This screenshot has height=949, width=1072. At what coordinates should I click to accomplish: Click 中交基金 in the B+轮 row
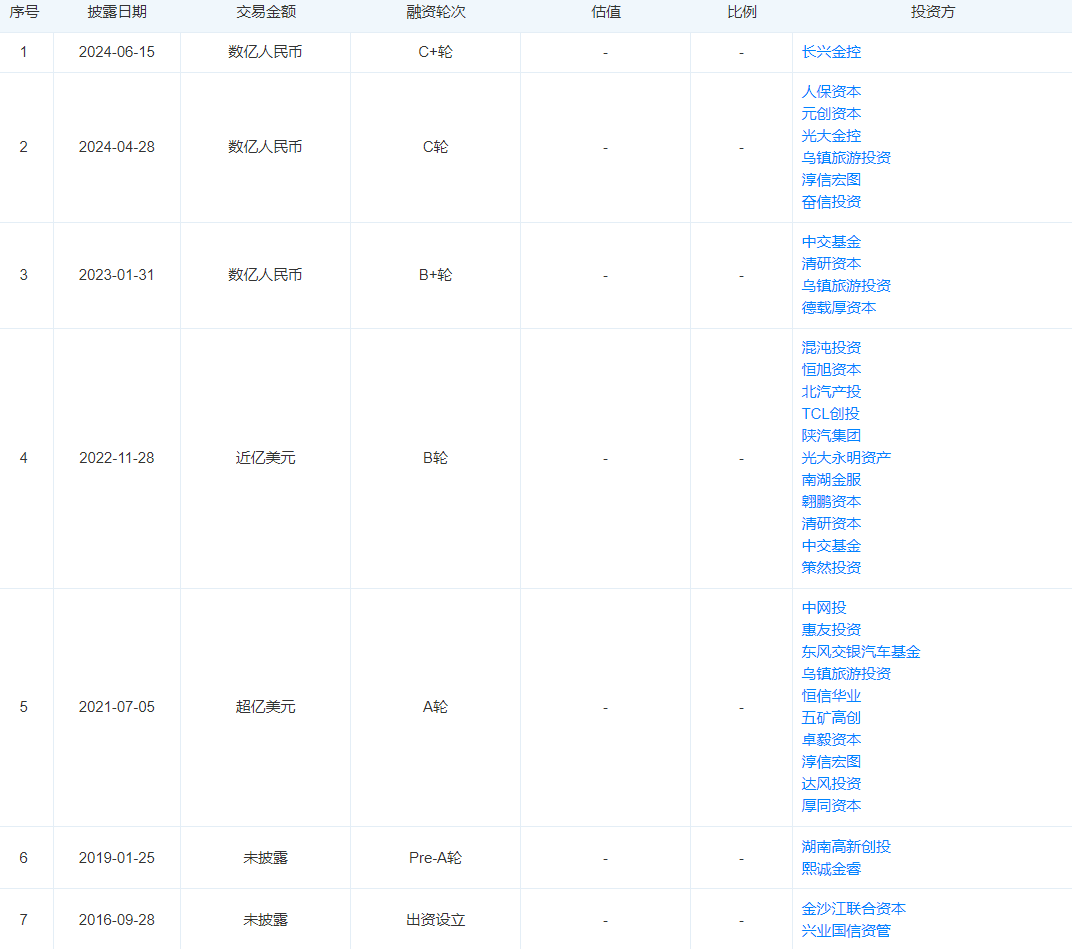(x=831, y=242)
